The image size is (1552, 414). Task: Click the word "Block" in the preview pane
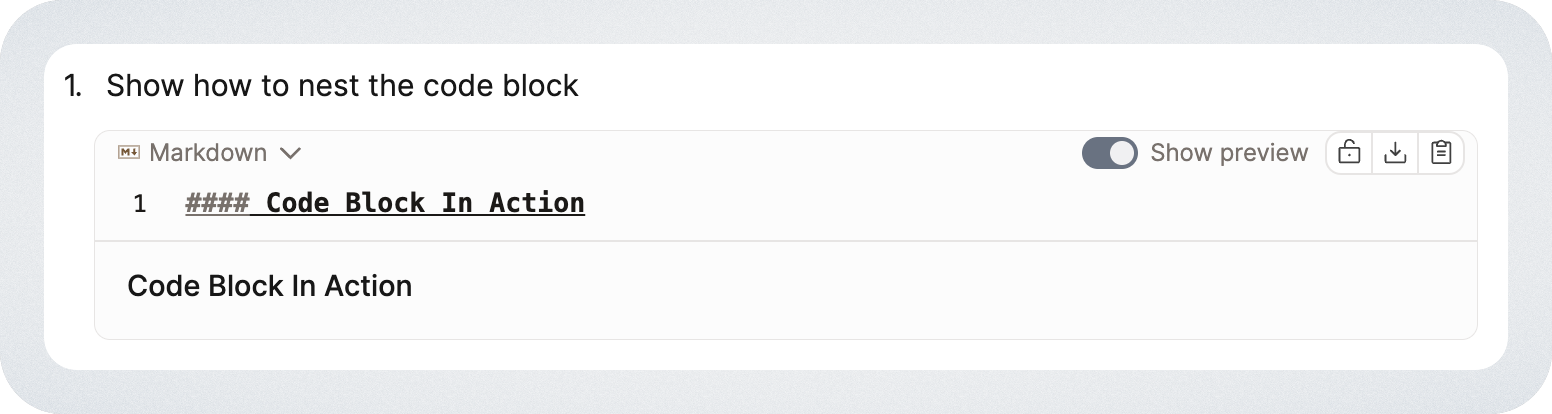click(245, 287)
